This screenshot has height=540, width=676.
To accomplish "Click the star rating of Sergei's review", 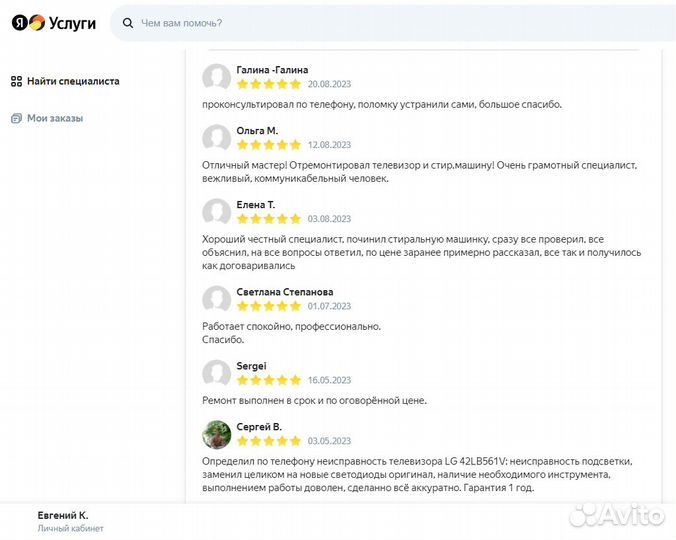I will pyautogui.click(x=269, y=380).
